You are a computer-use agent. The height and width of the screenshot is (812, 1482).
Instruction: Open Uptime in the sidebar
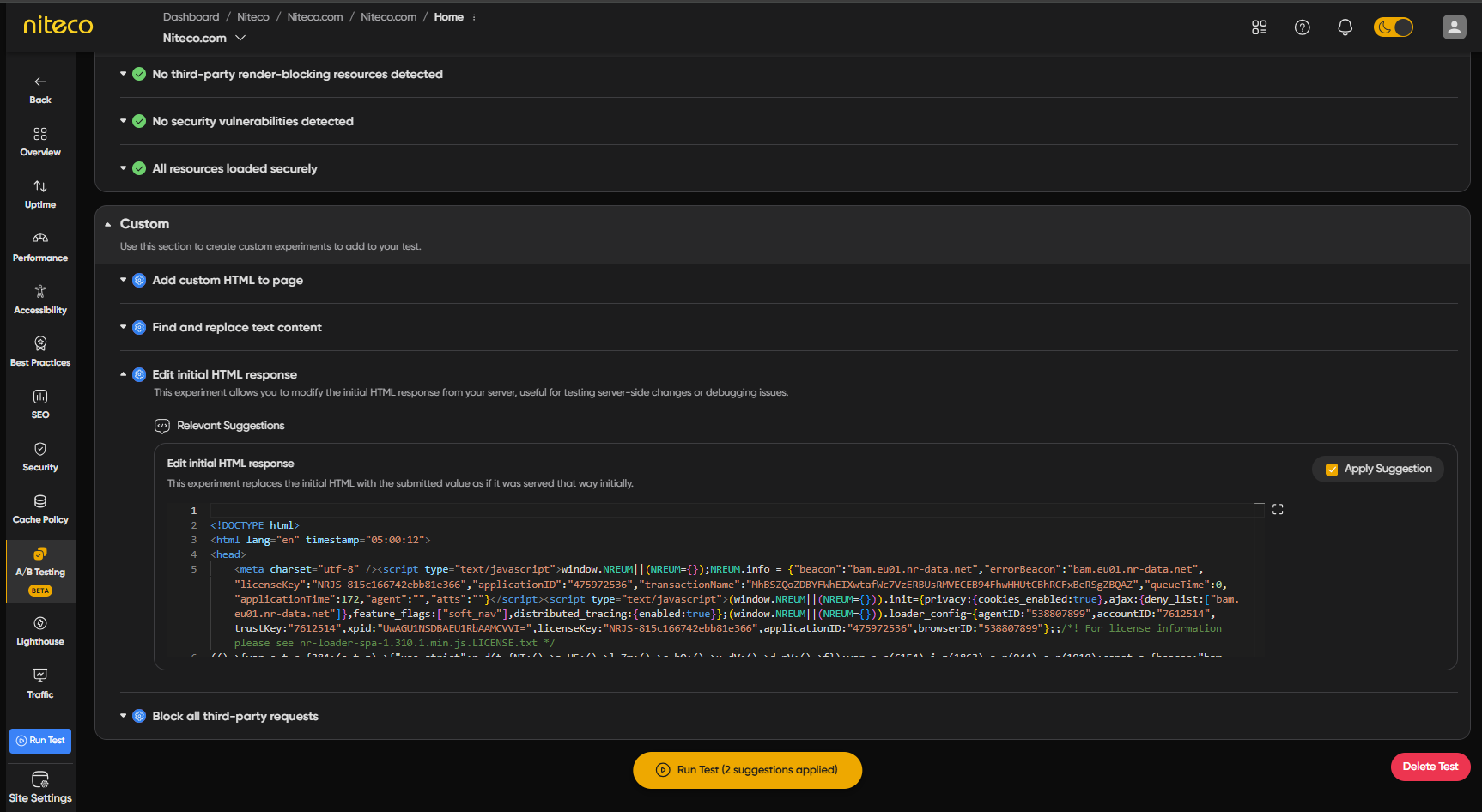pos(40,195)
